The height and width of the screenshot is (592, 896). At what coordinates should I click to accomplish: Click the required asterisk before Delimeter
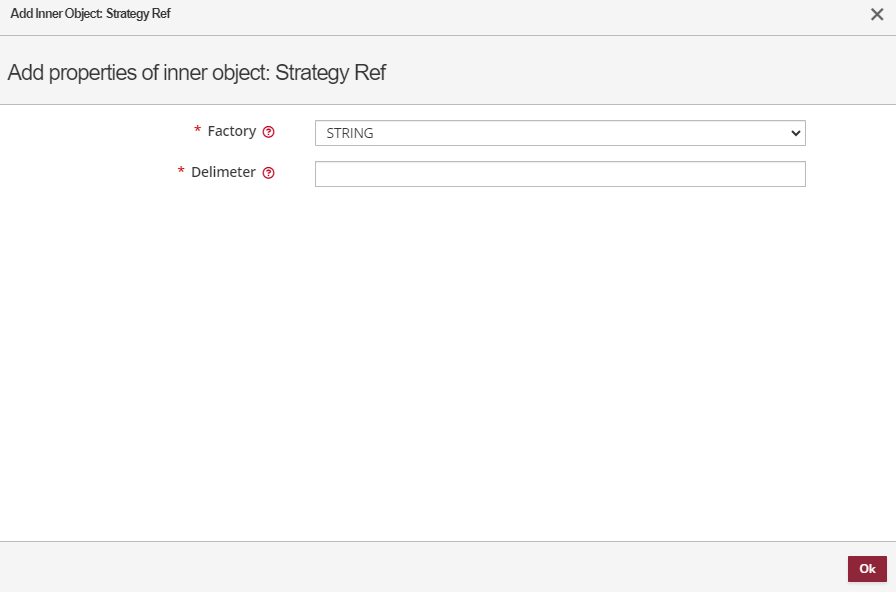181,172
